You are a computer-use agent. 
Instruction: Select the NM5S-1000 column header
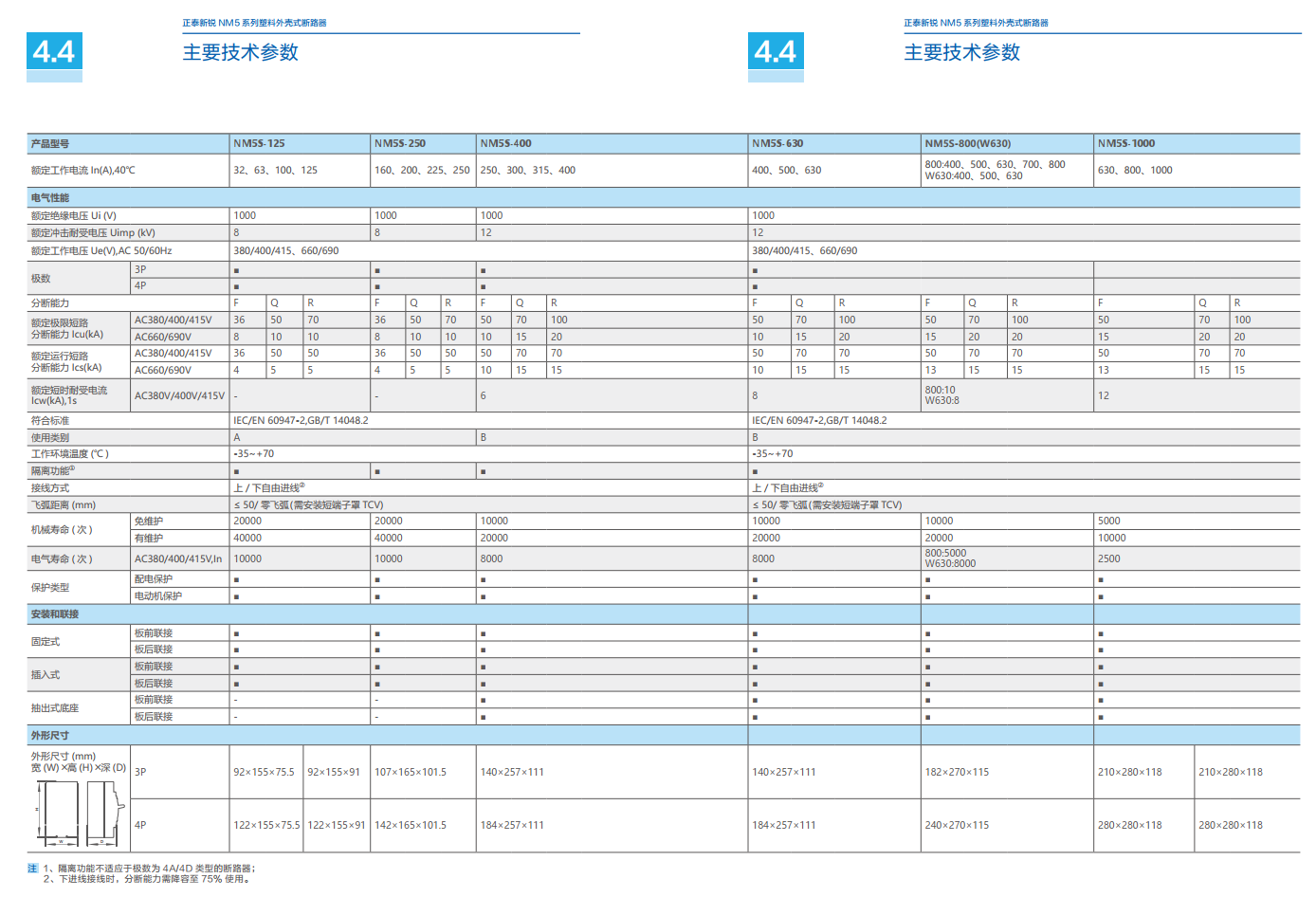(1126, 144)
